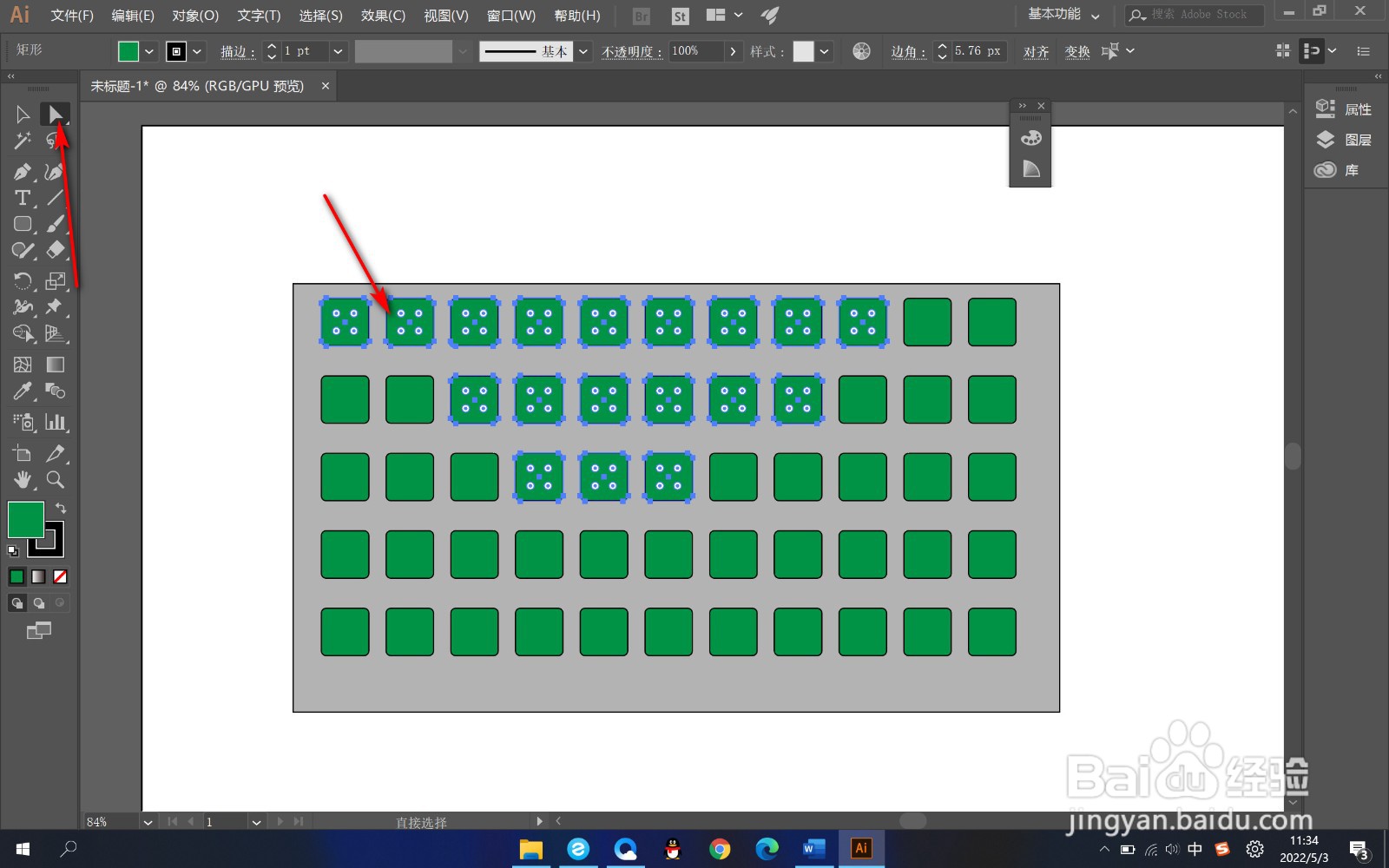Select the Type tool

coord(23,198)
